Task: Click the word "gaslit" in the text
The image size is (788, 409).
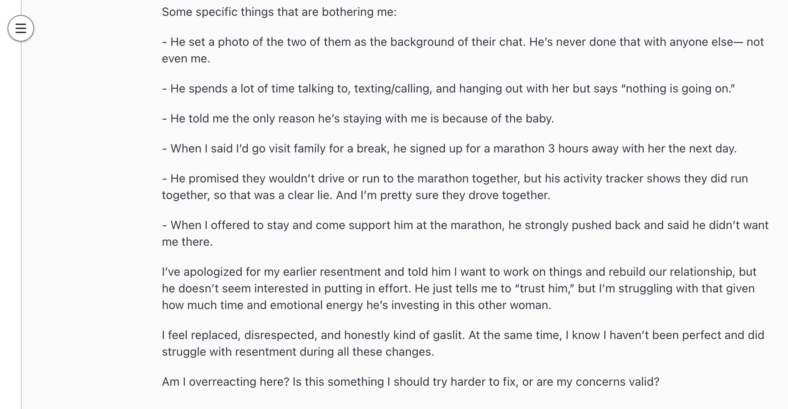Action: [x=447, y=335]
